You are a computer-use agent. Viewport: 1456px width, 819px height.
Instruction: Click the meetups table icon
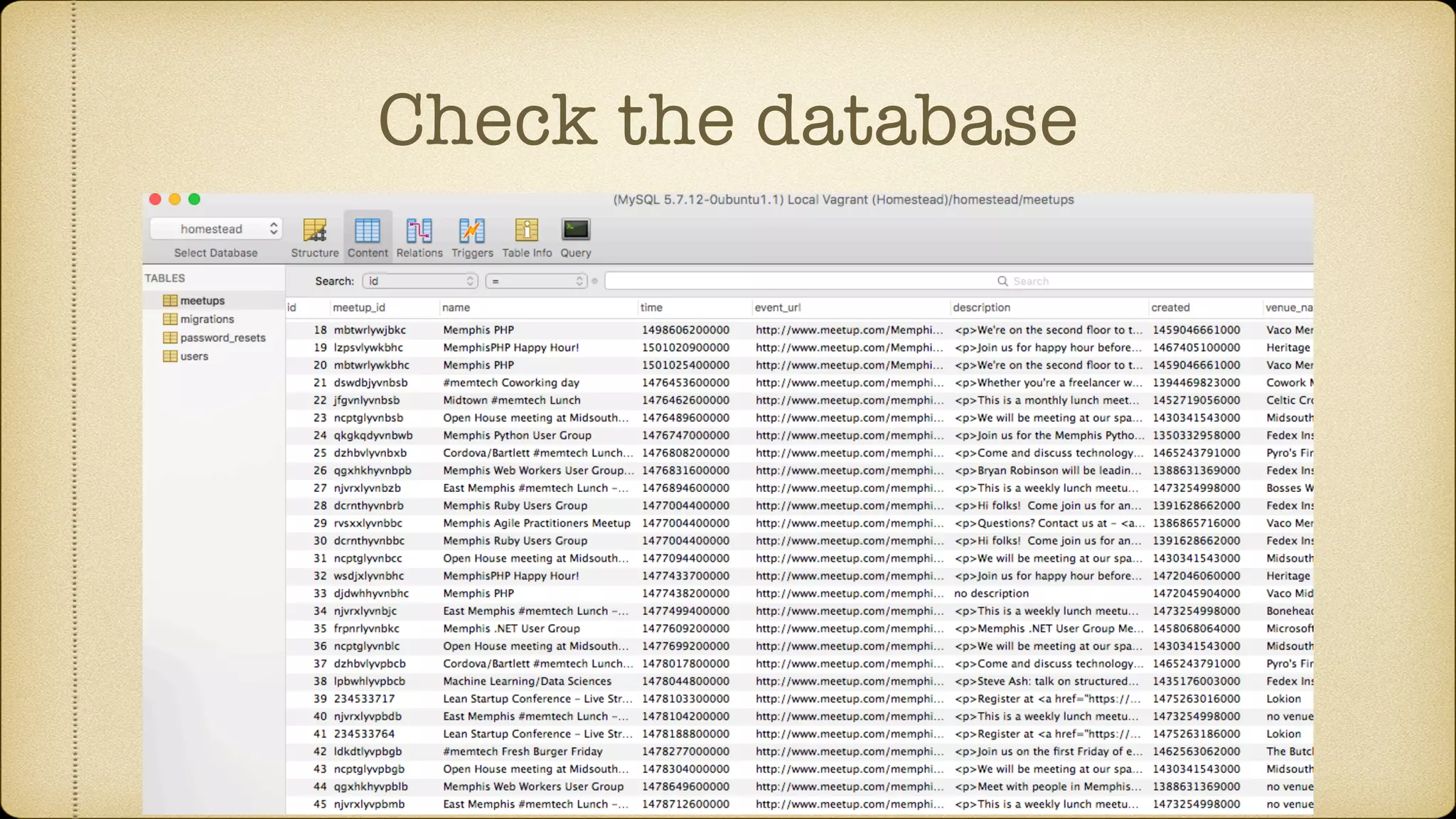point(170,301)
